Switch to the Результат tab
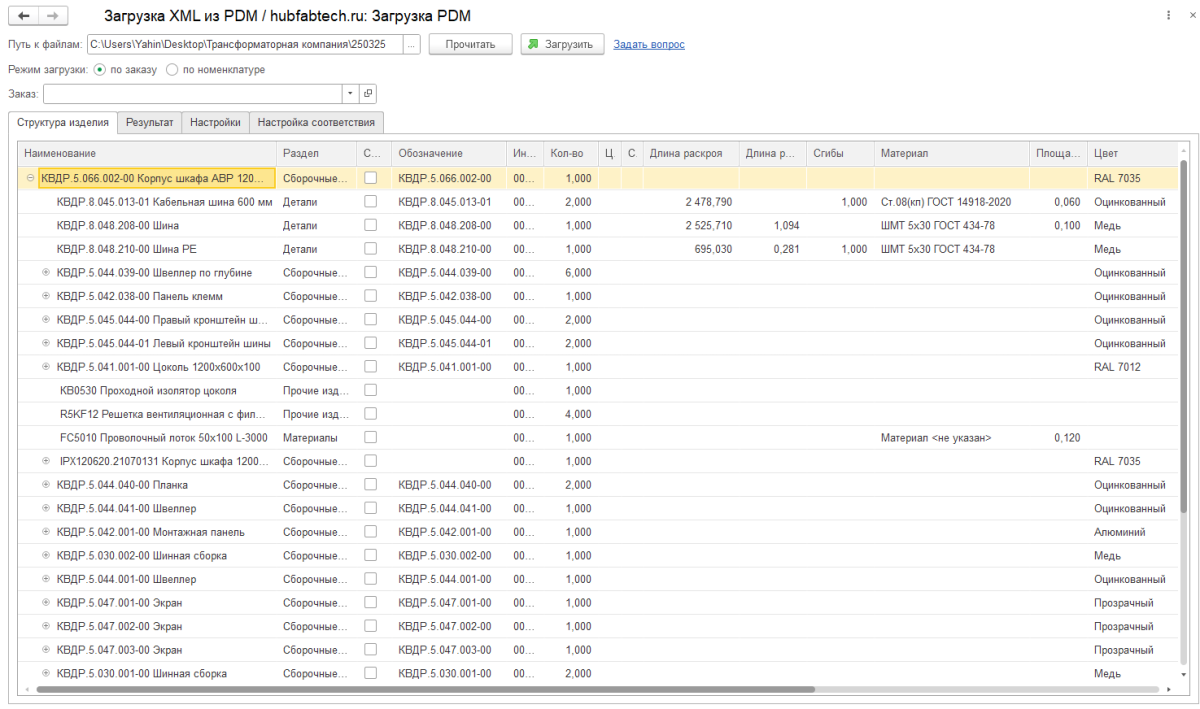This screenshot has height=709, width=1200. [149, 122]
